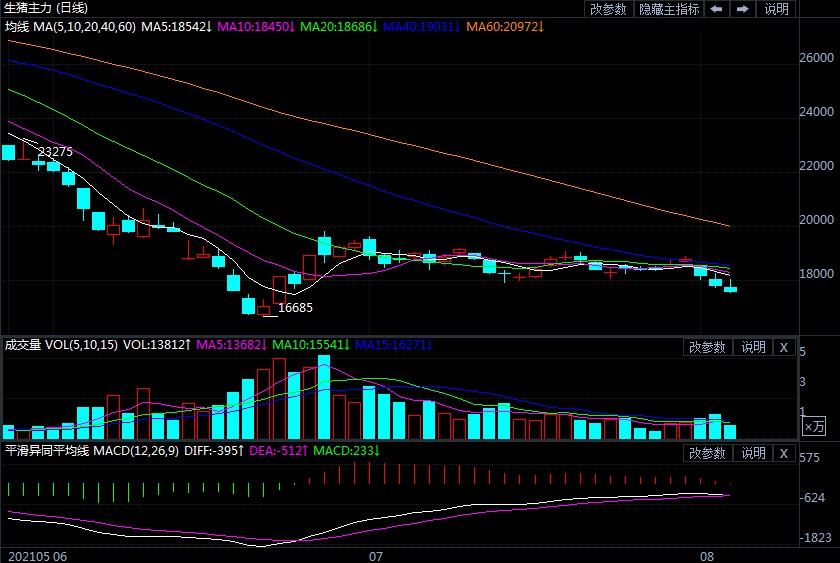Image resolution: width=840 pixels, height=563 pixels.
Task: Select the 成交量 VOL(5,10,15) indicator label
Action: (x=61, y=345)
